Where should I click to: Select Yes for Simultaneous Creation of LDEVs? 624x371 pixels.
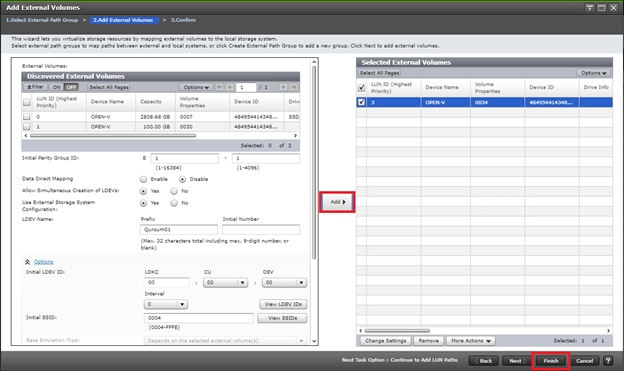pyautogui.click(x=144, y=191)
